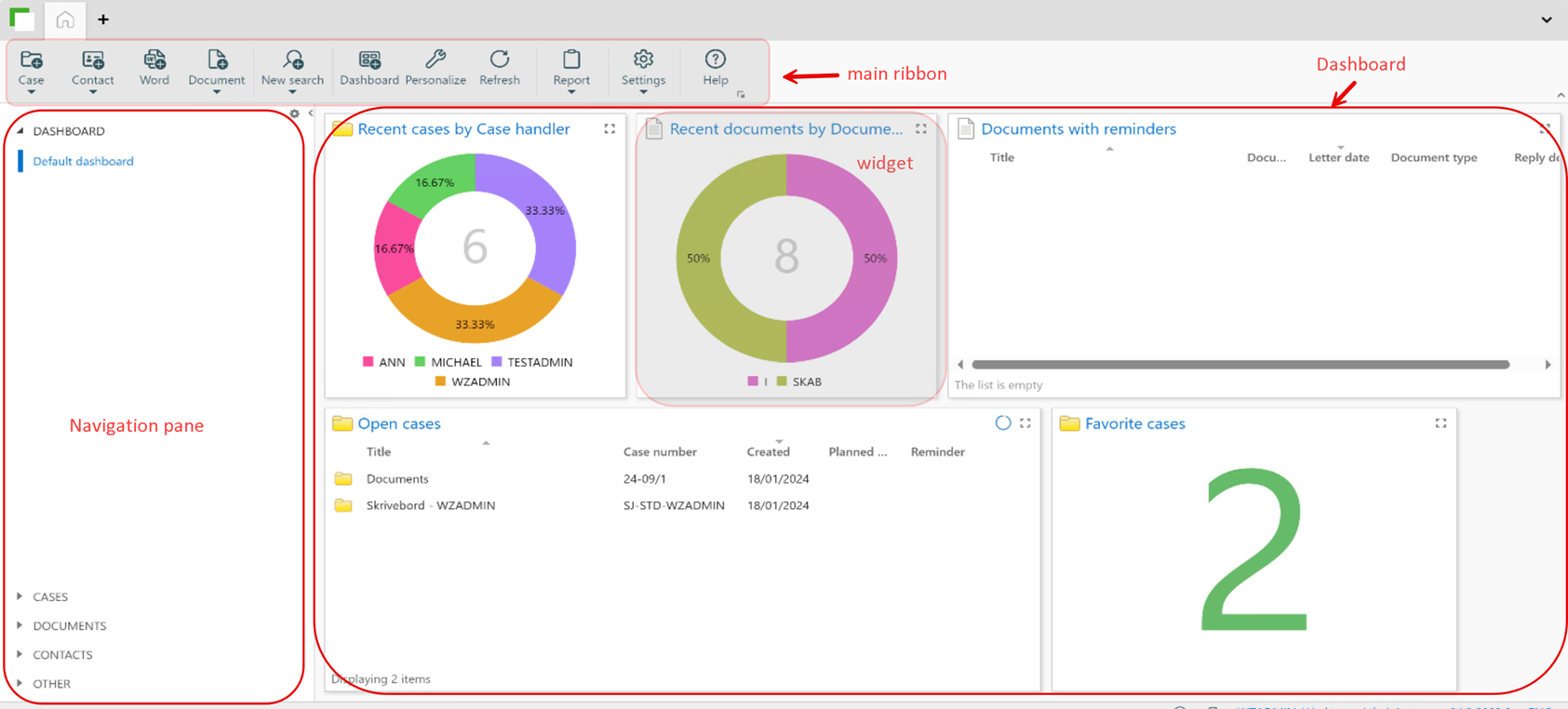Screen dimensions: 1568x709
Task: Open the Dashboard ribbon button
Action: [x=369, y=61]
